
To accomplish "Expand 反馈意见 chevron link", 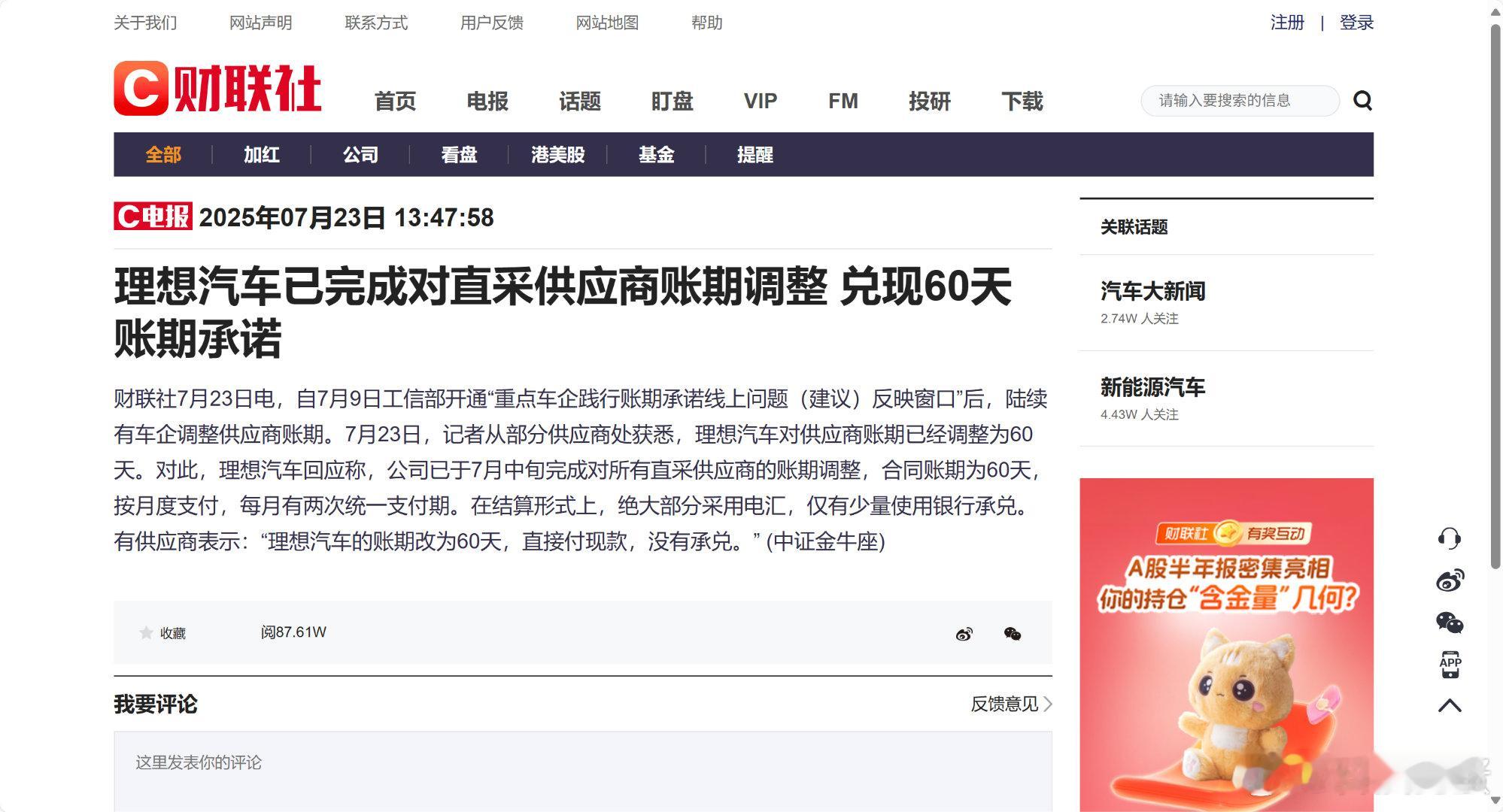I will [1011, 704].
